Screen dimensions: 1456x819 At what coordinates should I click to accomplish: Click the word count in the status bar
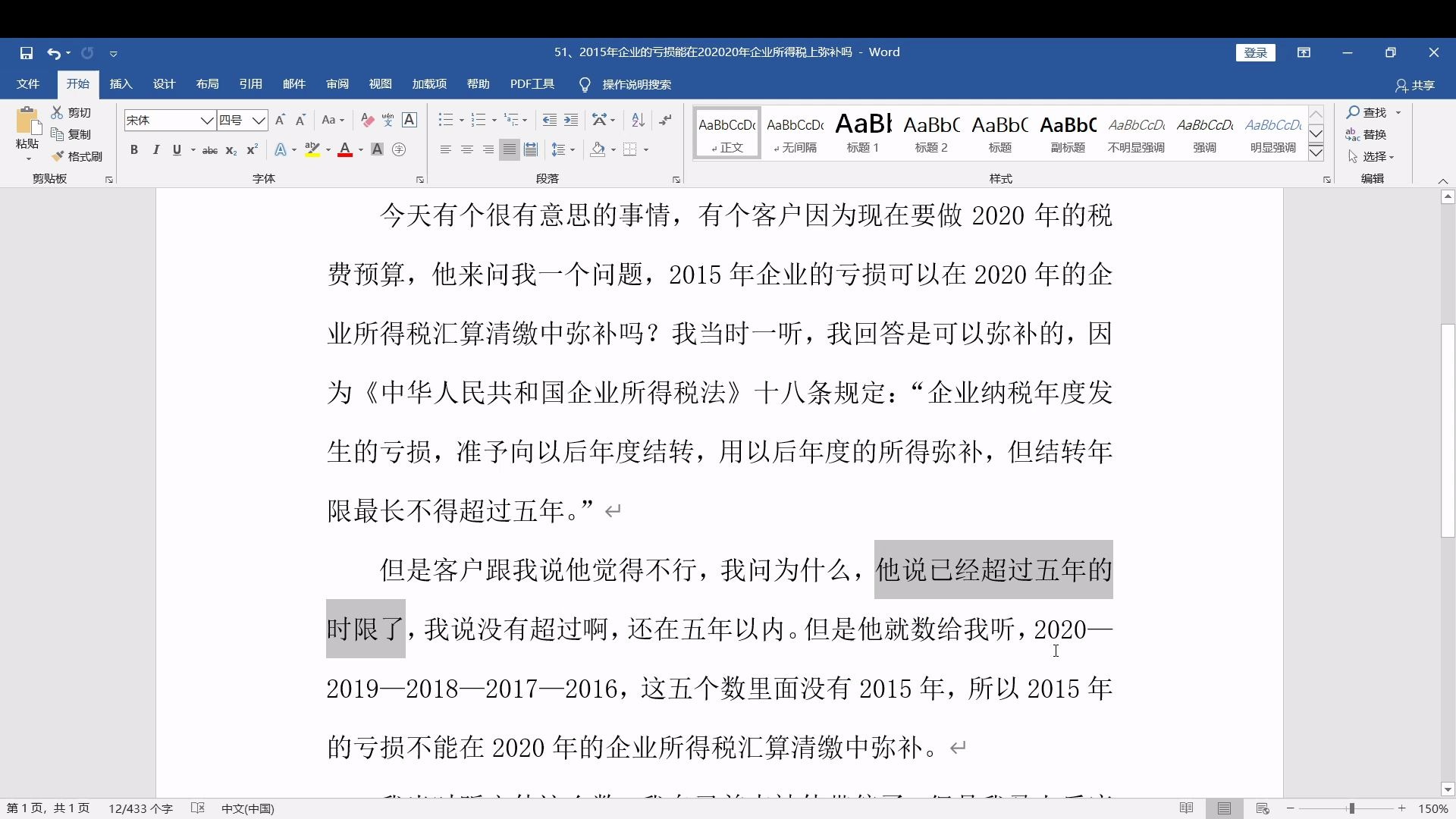(x=140, y=808)
